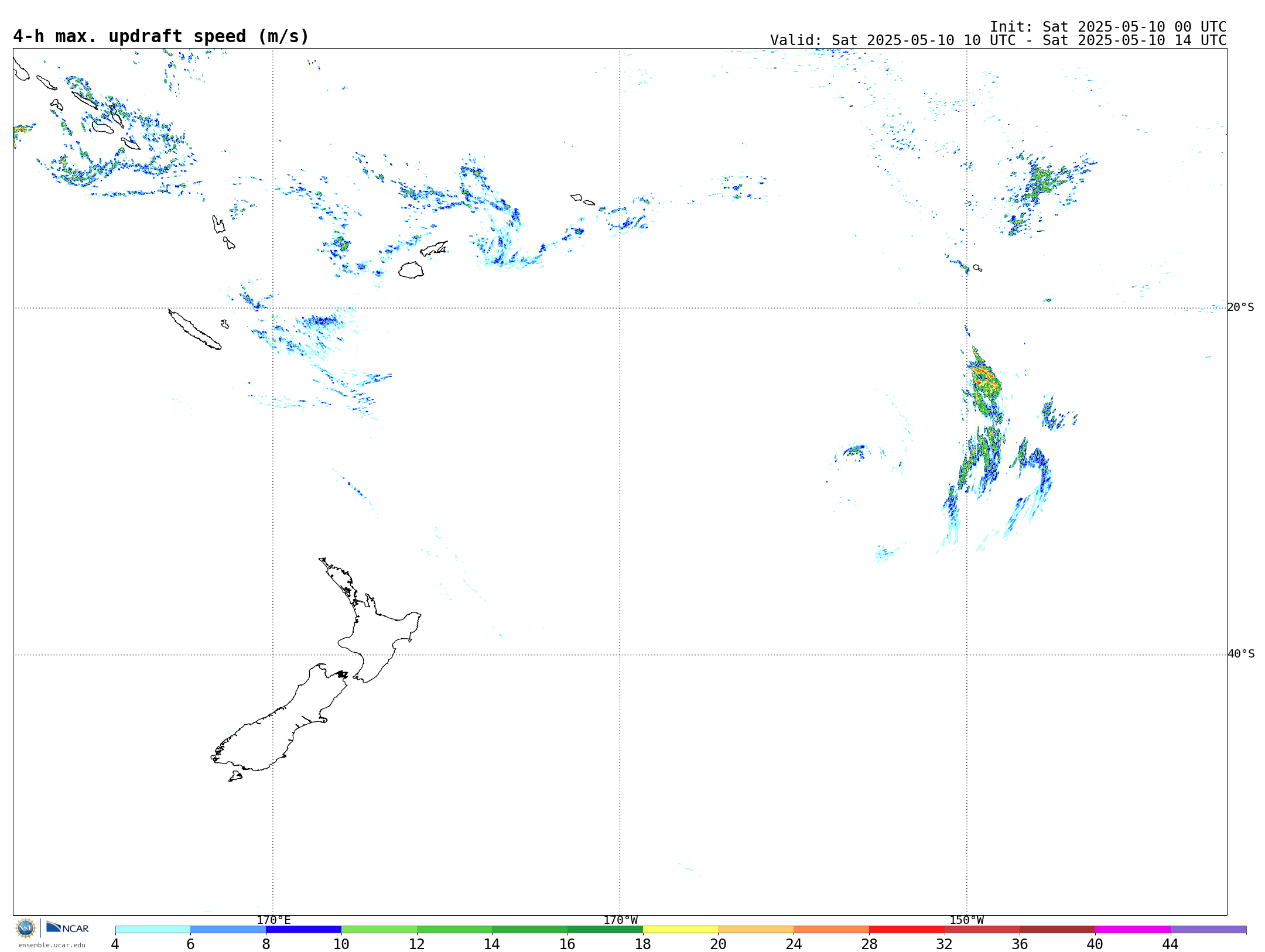Select the purple above-44 colorbar swatch
Screen dimensions: 1265x952
[x=1208, y=930]
